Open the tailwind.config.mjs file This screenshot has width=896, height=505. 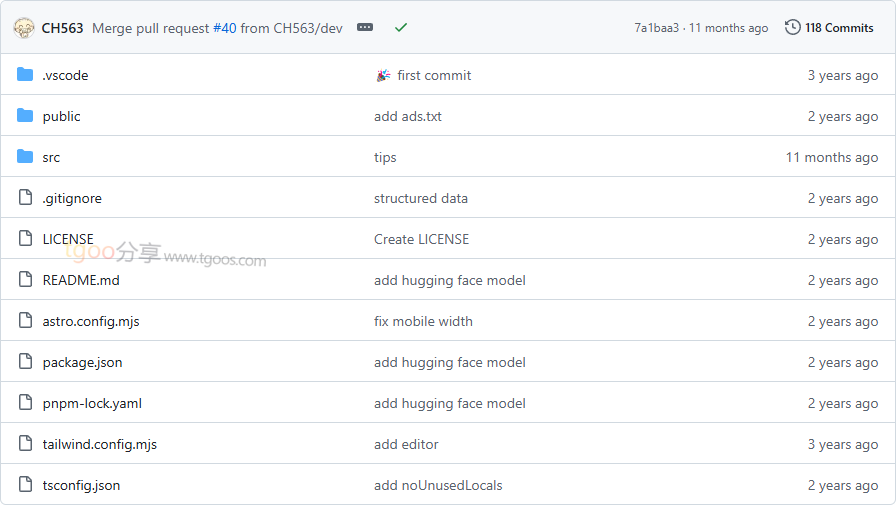[x=99, y=444]
